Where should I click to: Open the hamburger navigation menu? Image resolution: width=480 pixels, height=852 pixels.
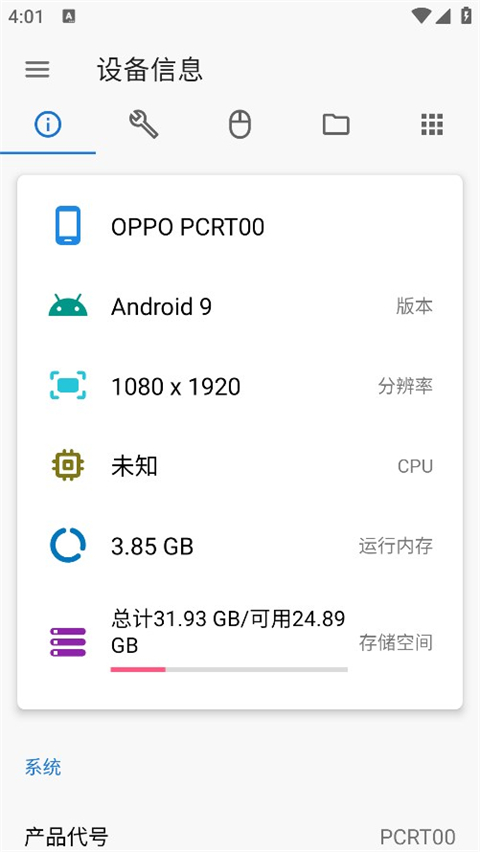pyautogui.click(x=38, y=70)
